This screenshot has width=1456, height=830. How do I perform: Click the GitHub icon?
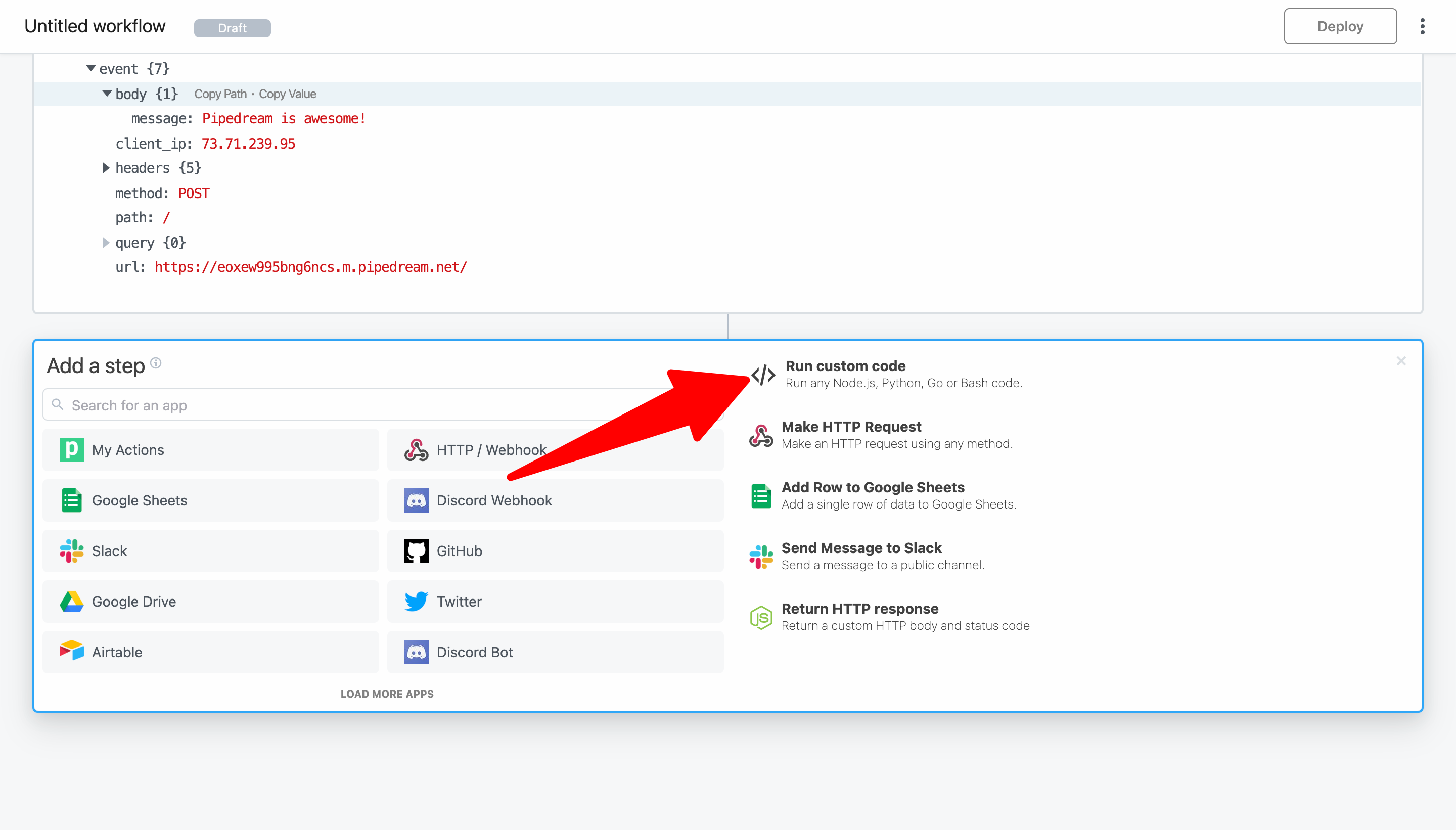pos(415,551)
